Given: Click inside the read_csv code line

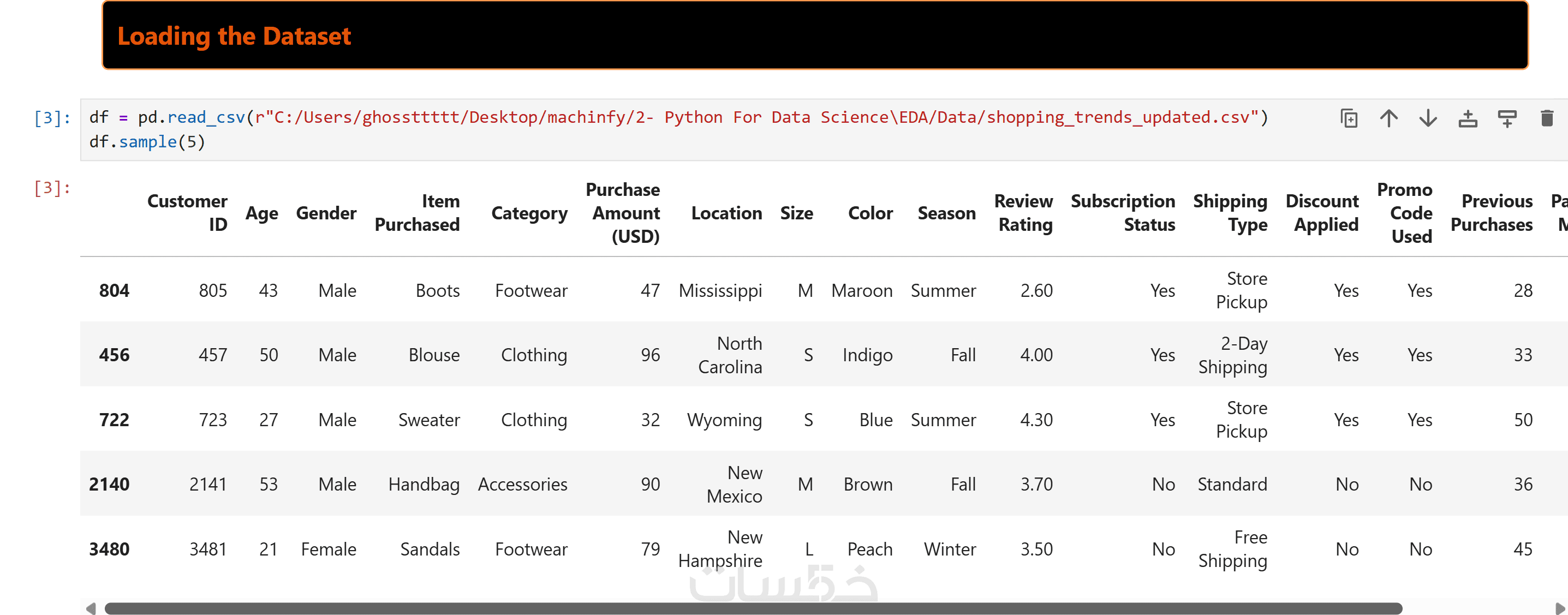Looking at the screenshot, I should coord(670,117).
